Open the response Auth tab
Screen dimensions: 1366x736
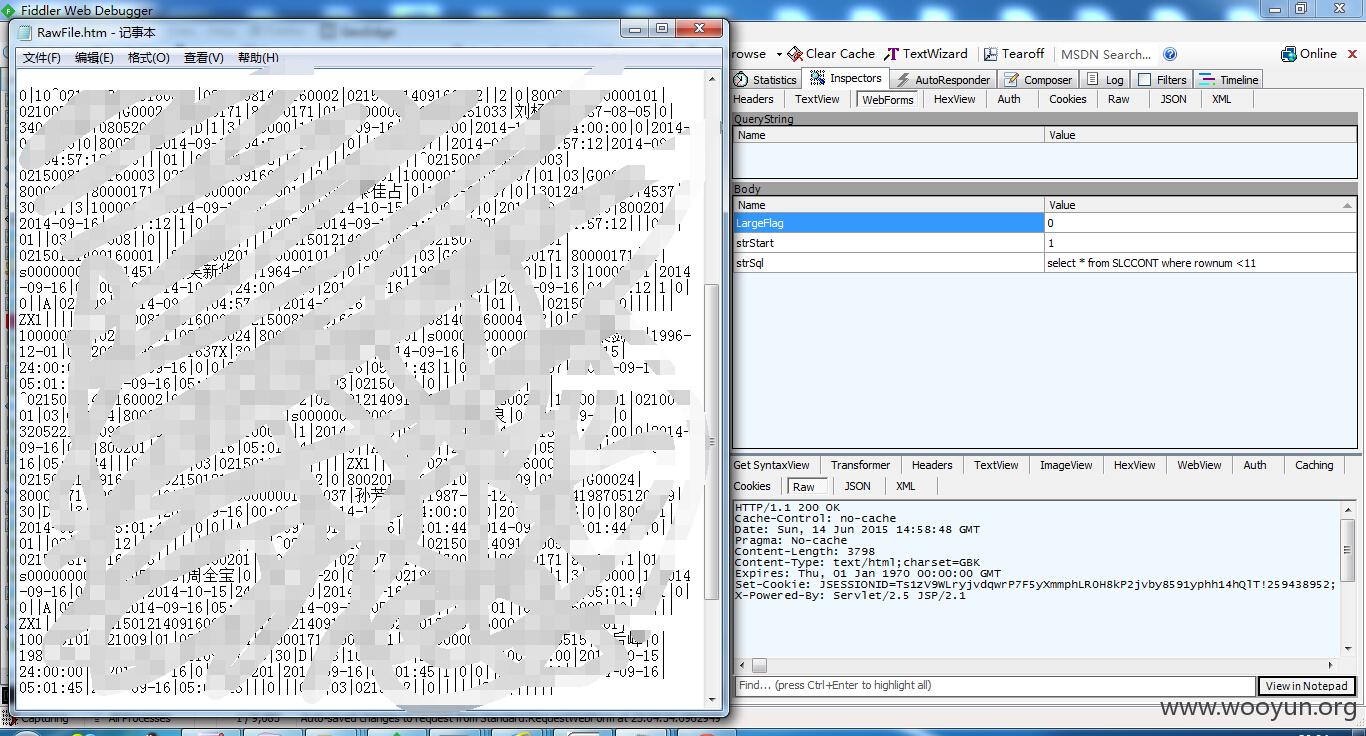(1255, 465)
